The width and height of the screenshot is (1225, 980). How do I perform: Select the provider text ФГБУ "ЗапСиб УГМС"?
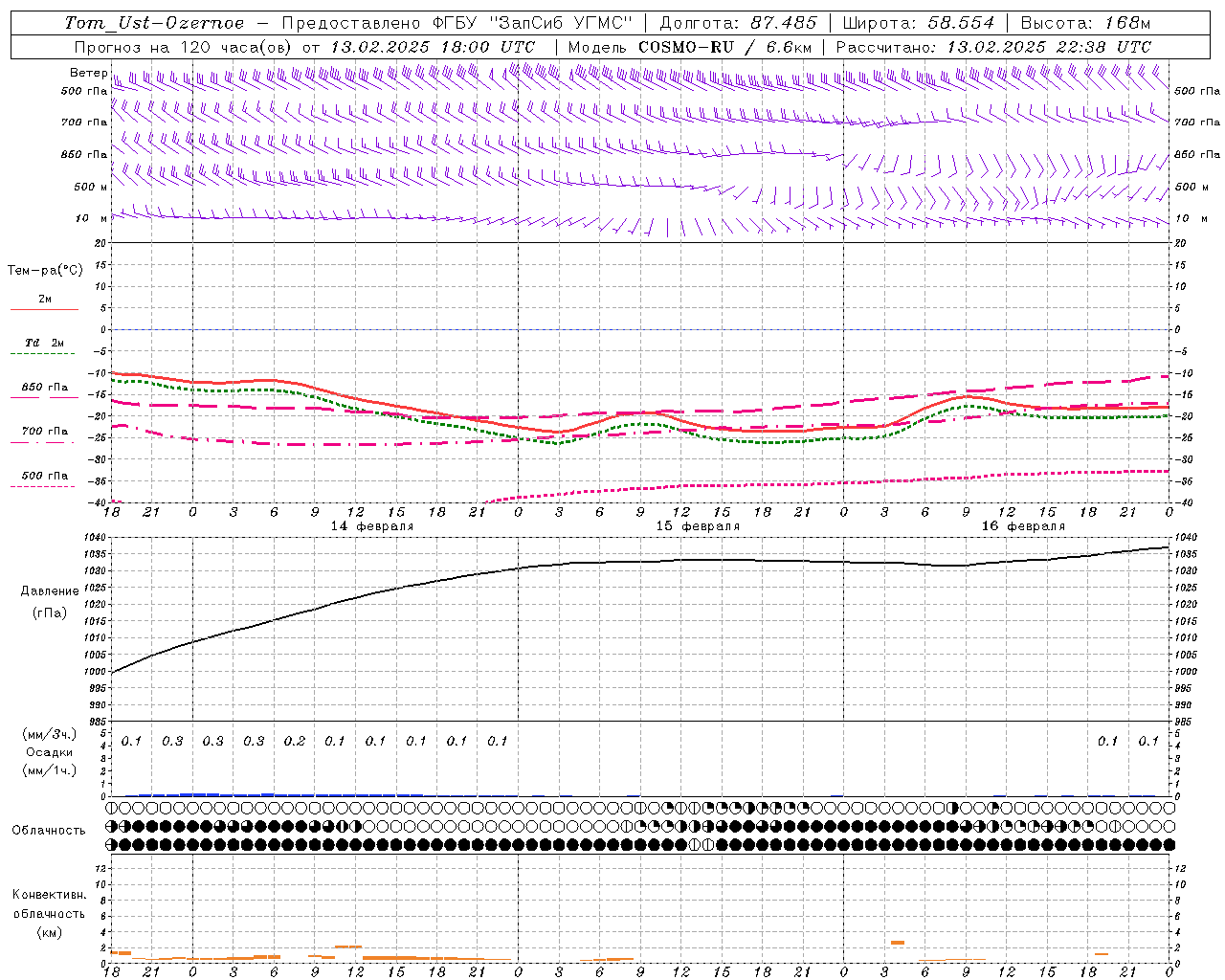click(x=533, y=23)
